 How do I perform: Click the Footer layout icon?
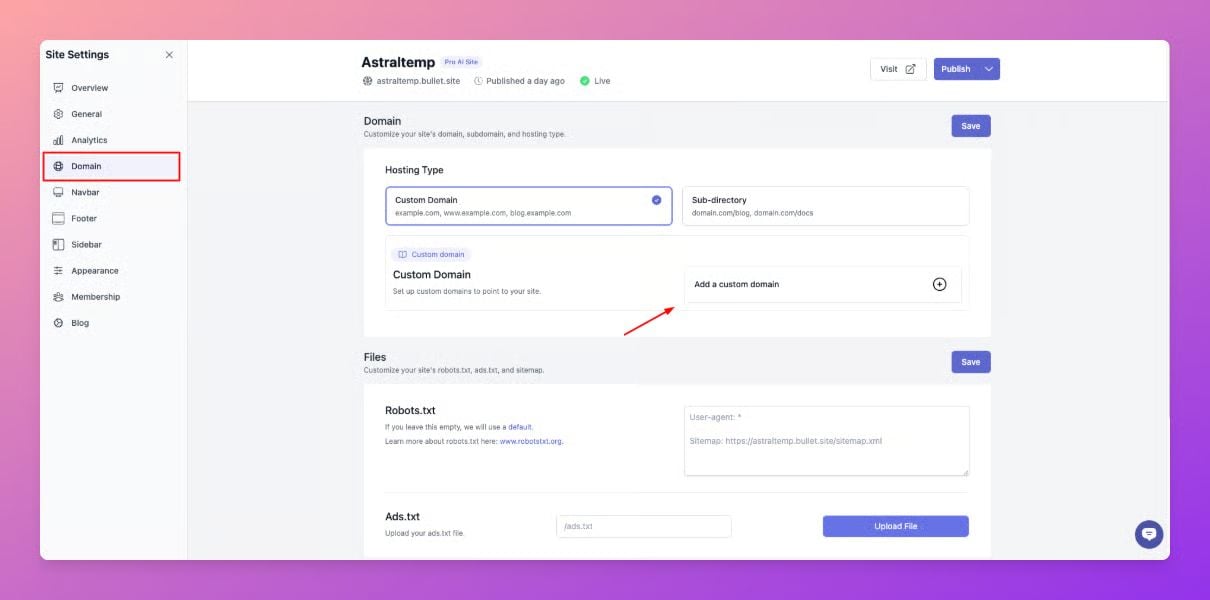[x=58, y=218]
